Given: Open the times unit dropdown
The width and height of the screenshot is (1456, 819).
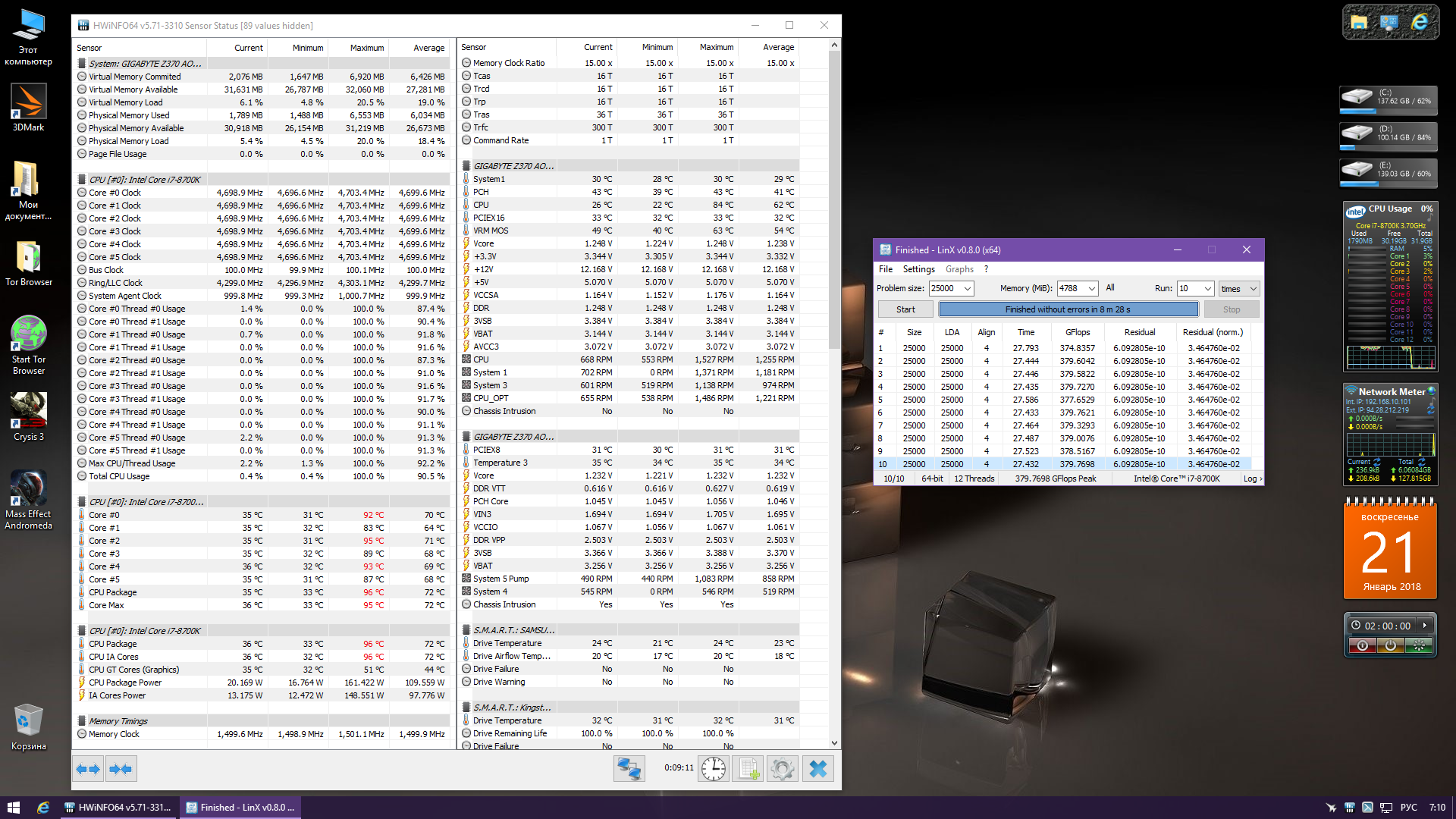Looking at the screenshot, I should pyautogui.click(x=1253, y=288).
